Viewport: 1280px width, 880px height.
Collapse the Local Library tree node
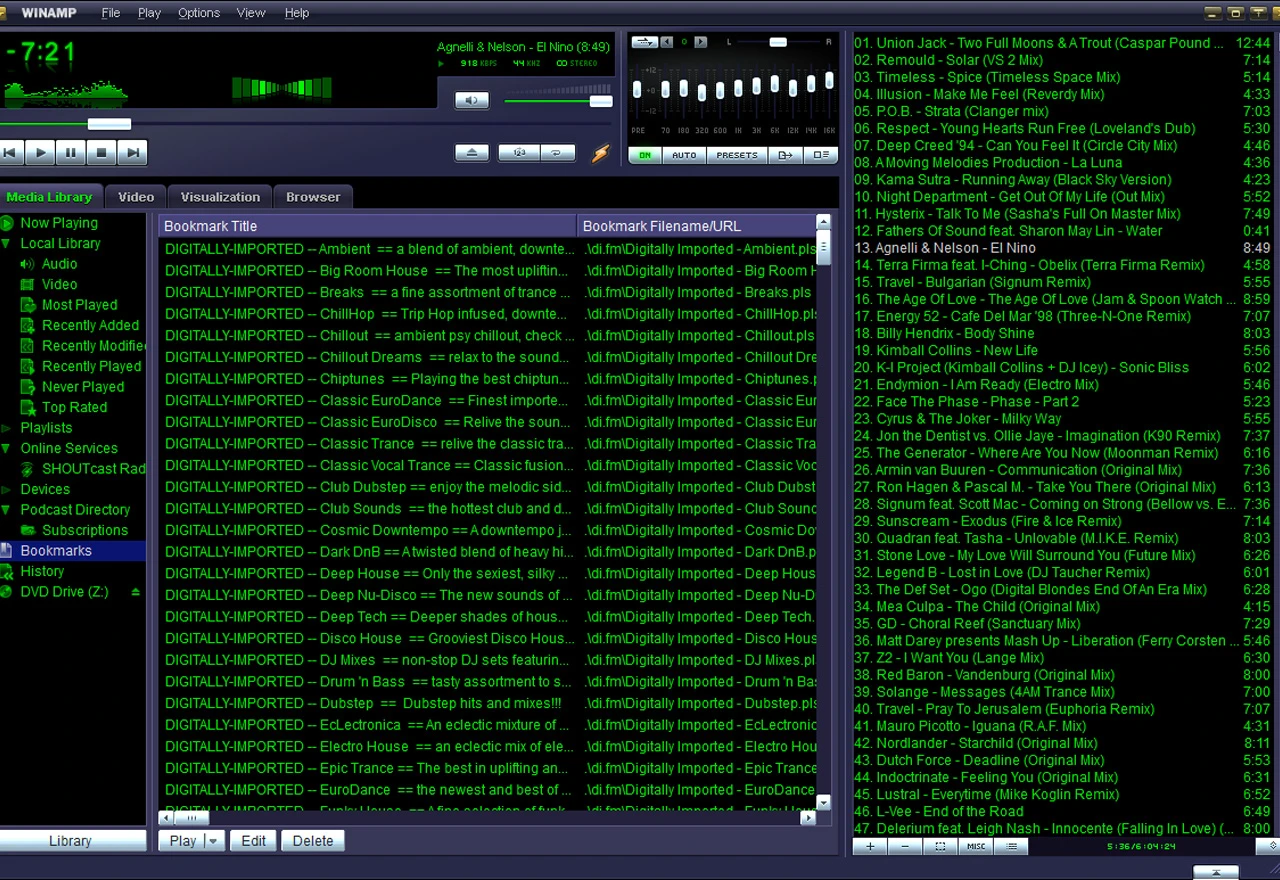pos(6,243)
